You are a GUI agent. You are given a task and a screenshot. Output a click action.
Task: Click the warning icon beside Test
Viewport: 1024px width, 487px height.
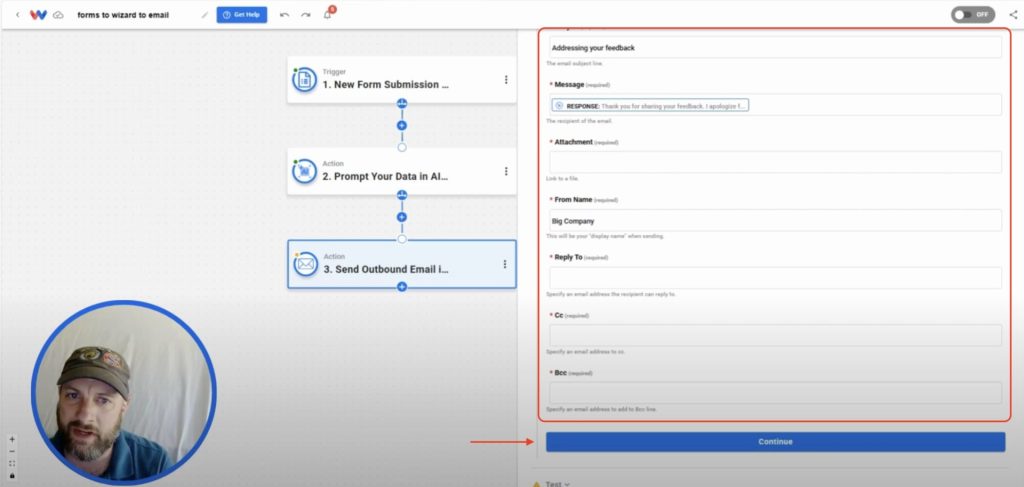(536, 484)
